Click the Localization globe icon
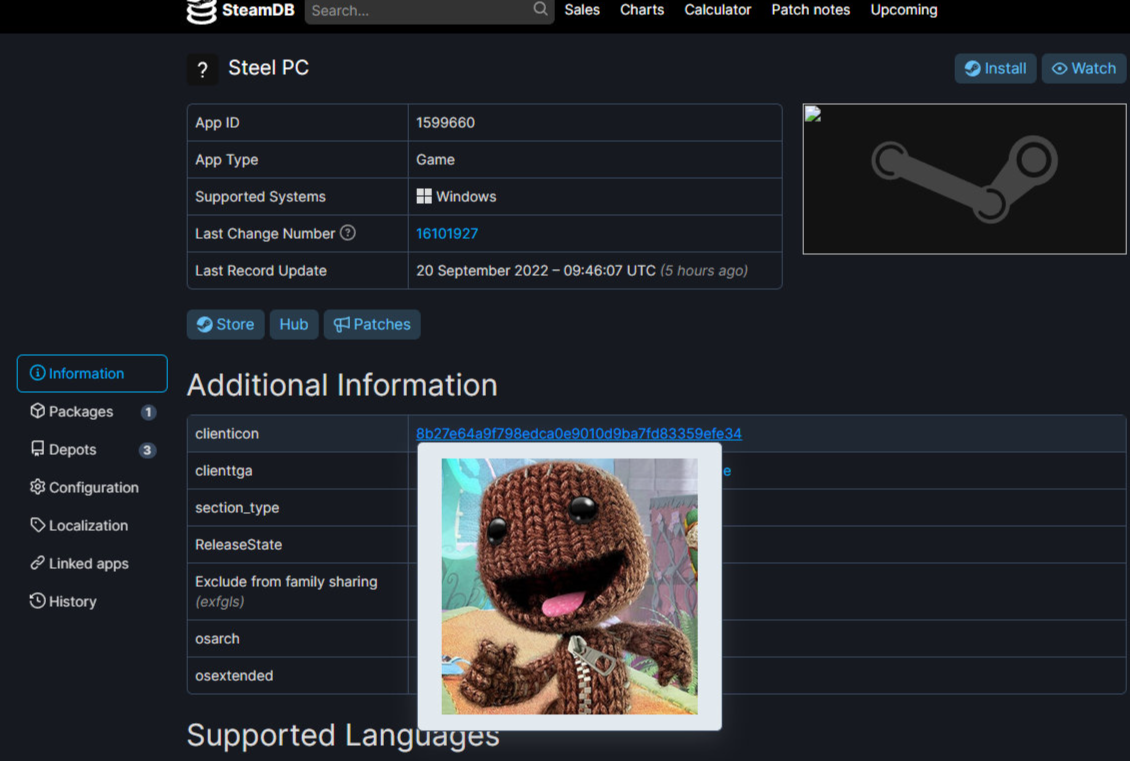 [x=36, y=525]
